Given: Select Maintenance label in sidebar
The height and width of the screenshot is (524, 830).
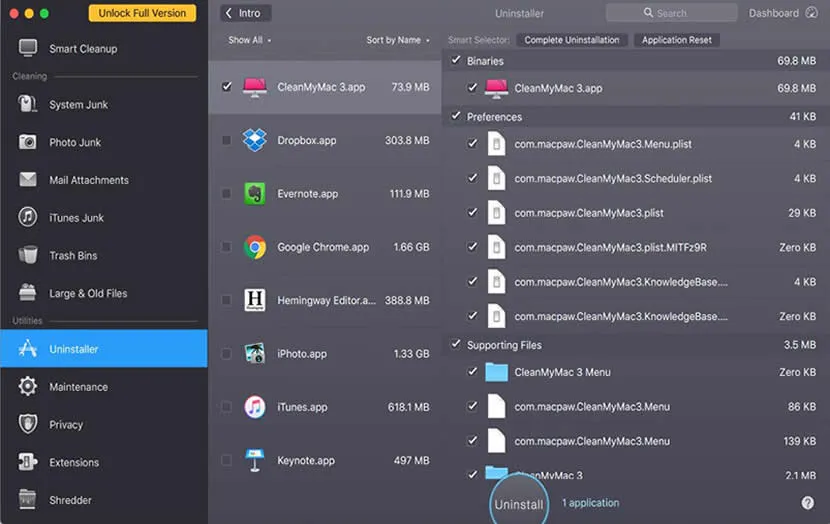Looking at the screenshot, I should coord(78,387).
